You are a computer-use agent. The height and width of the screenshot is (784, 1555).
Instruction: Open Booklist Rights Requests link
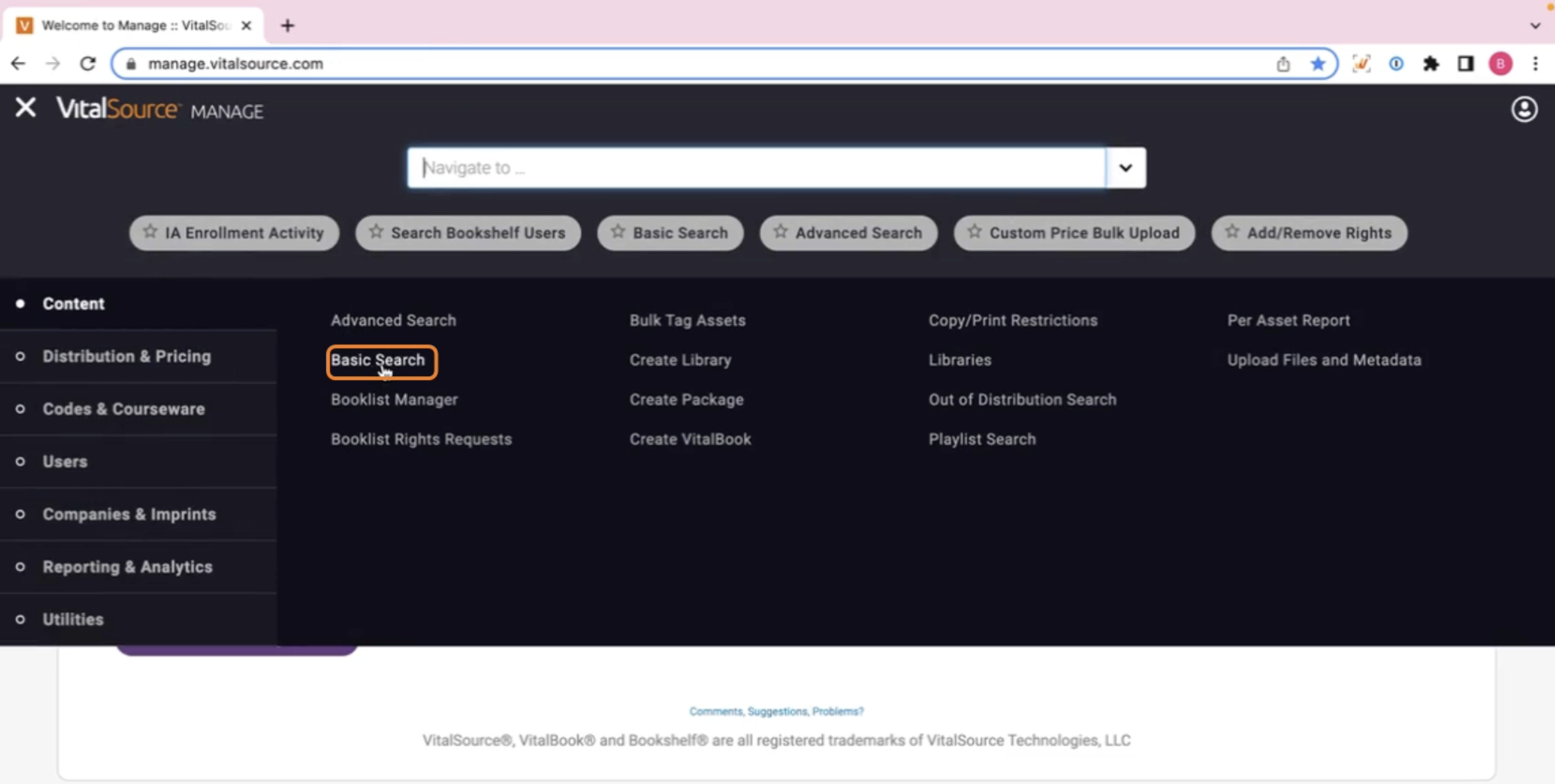(x=421, y=439)
